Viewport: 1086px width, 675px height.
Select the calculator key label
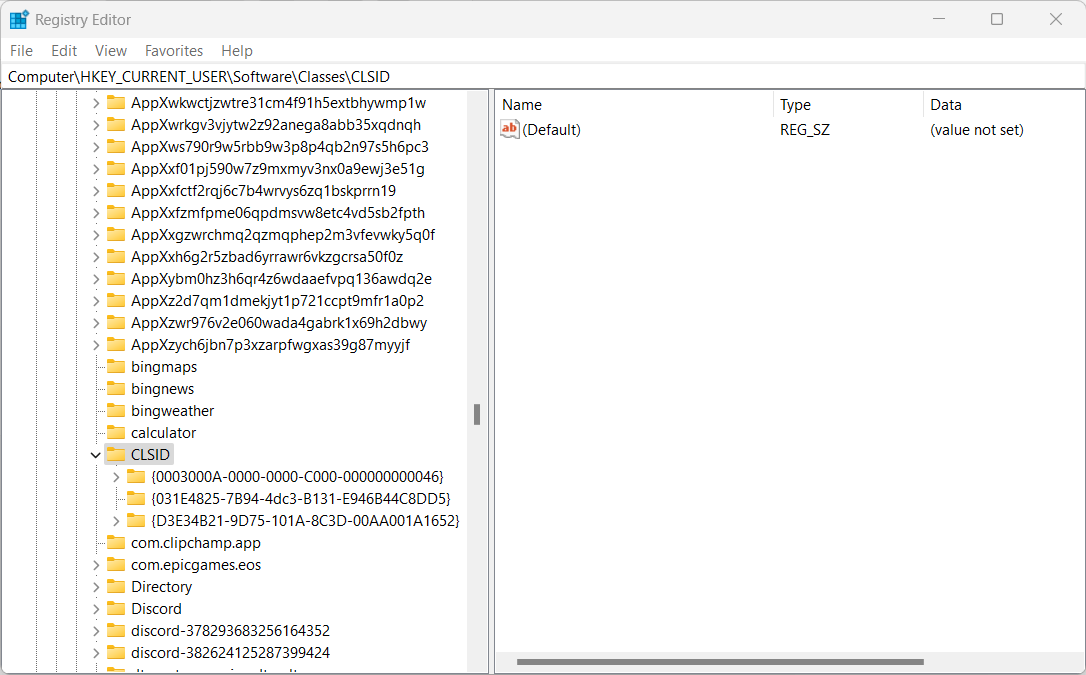point(163,433)
